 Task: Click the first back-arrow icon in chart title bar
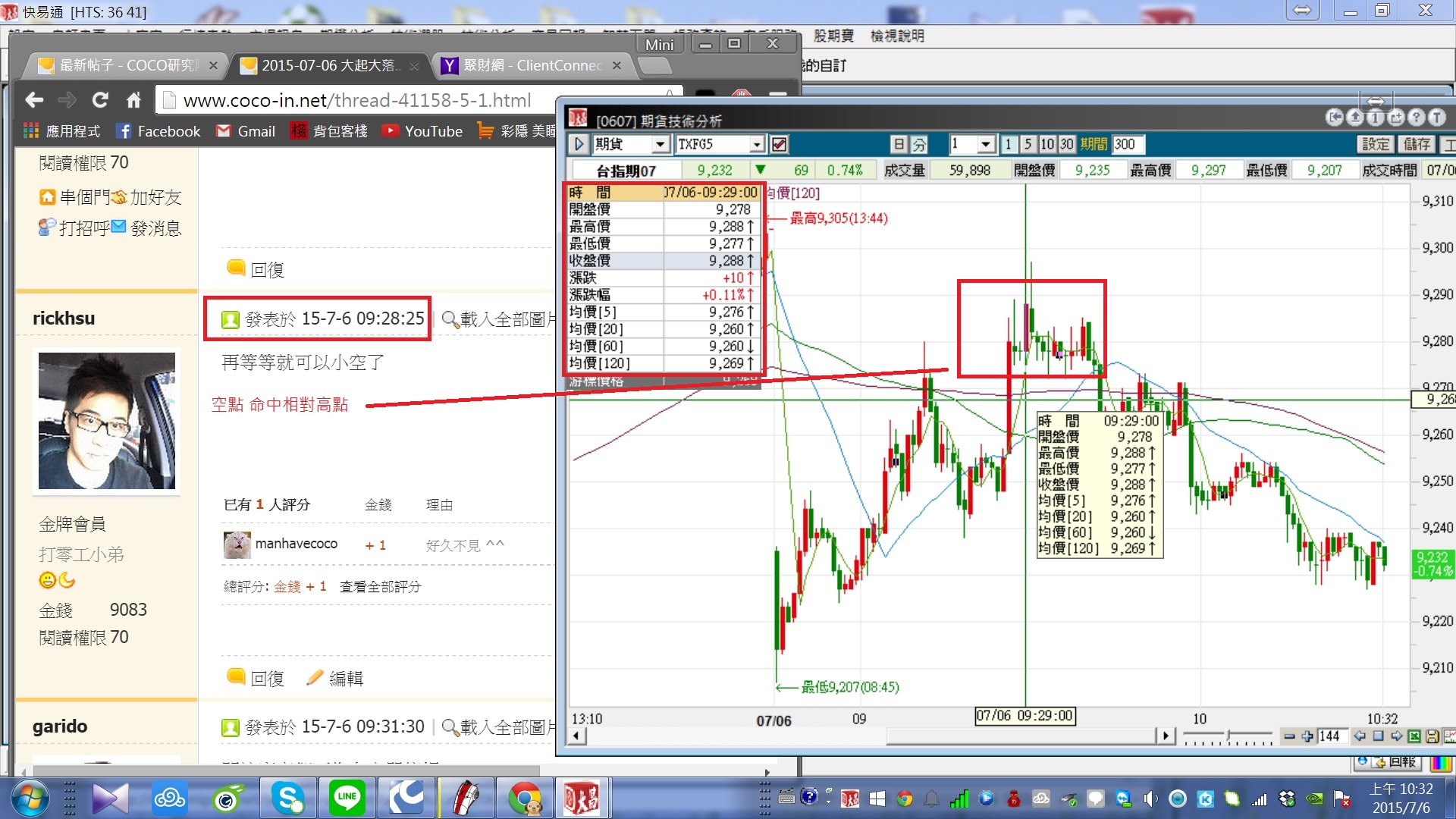(x=1335, y=118)
